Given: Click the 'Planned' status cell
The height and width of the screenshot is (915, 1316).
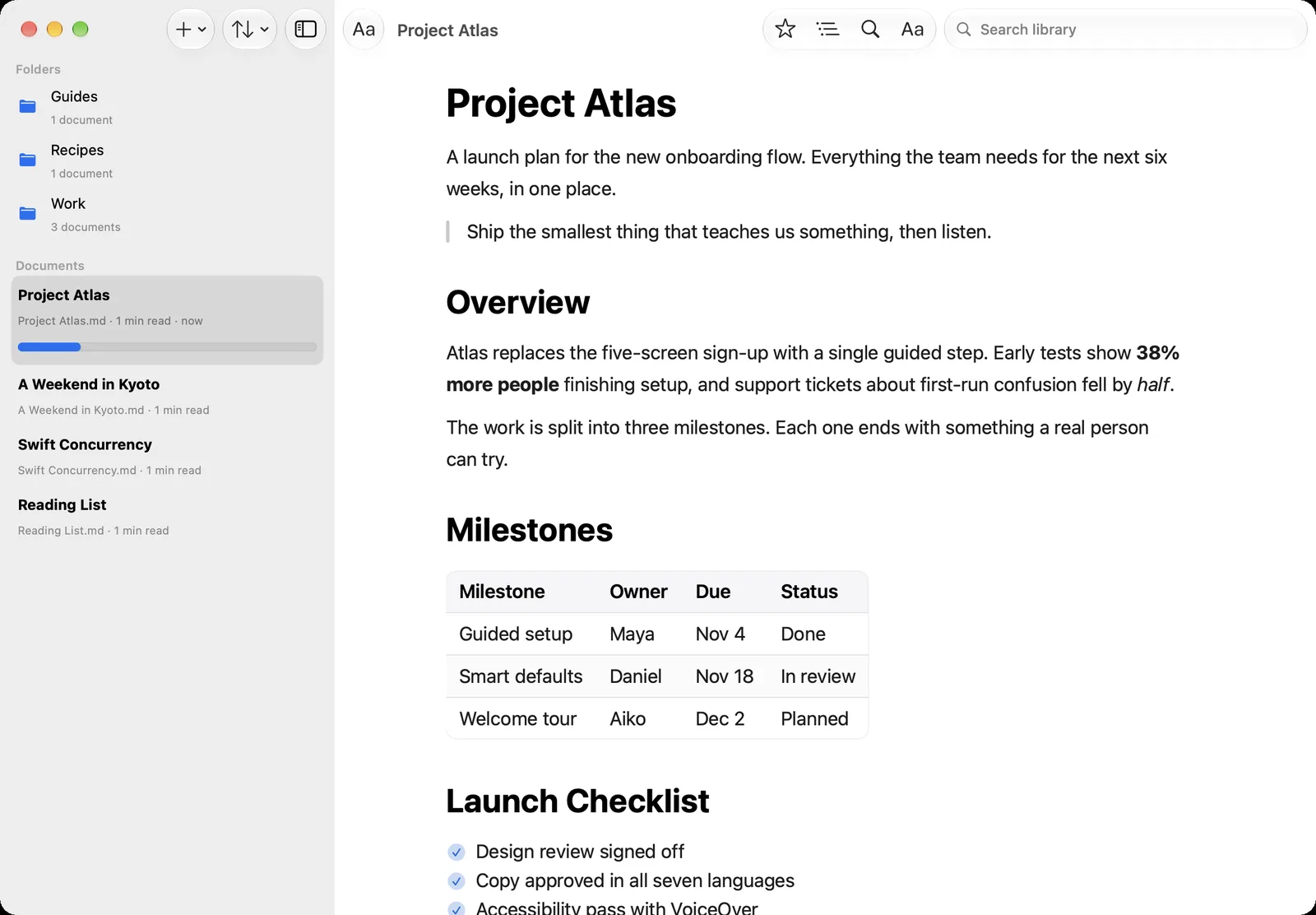Looking at the screenshot, I should (x=814, y=718).
